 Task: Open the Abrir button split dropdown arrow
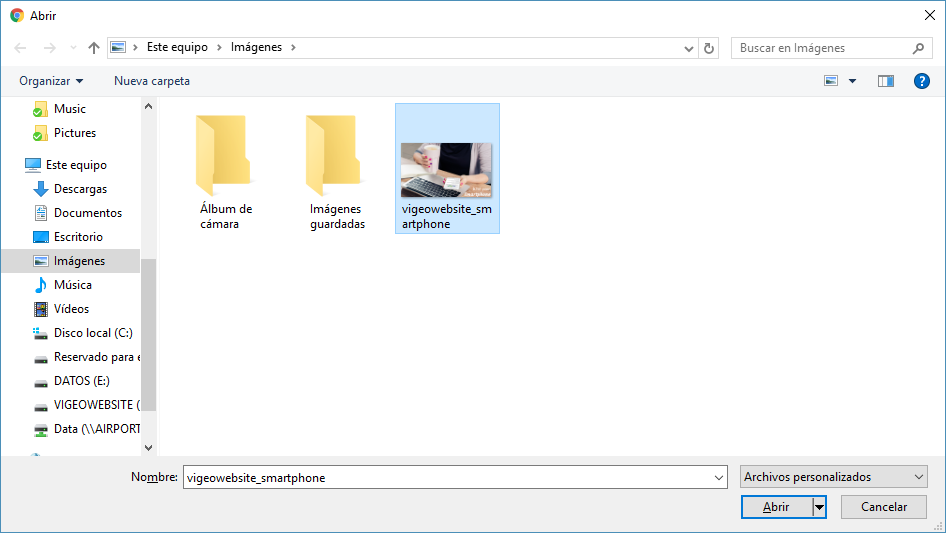pyautogui.click(x=819, y=507)
